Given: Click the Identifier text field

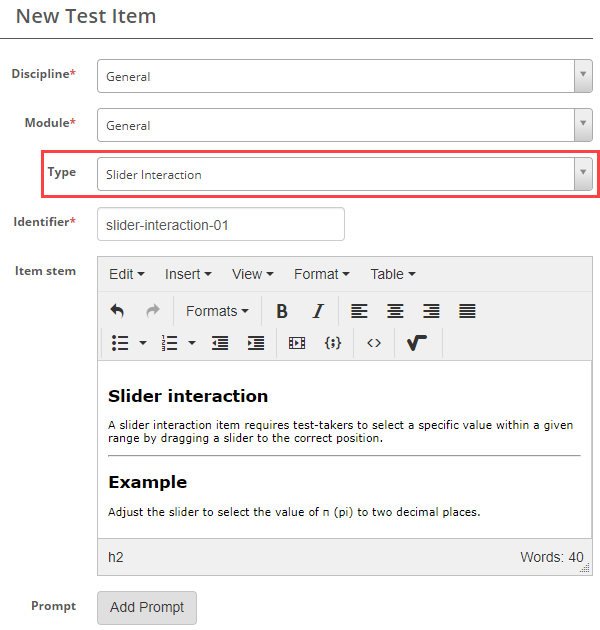Looking at the screenshot, I should (221, 225).
